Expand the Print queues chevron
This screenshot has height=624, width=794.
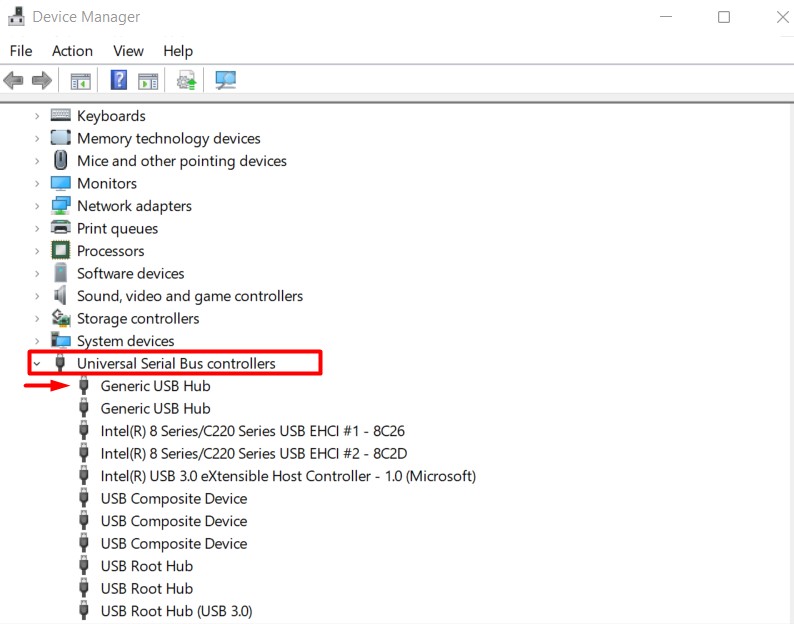(37, 228)
